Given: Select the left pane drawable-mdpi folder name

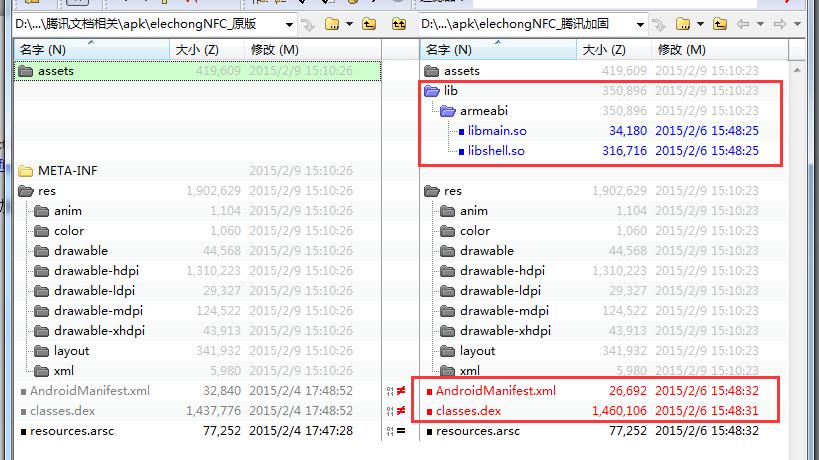Looking at the screenshot, I should (98, 311).
